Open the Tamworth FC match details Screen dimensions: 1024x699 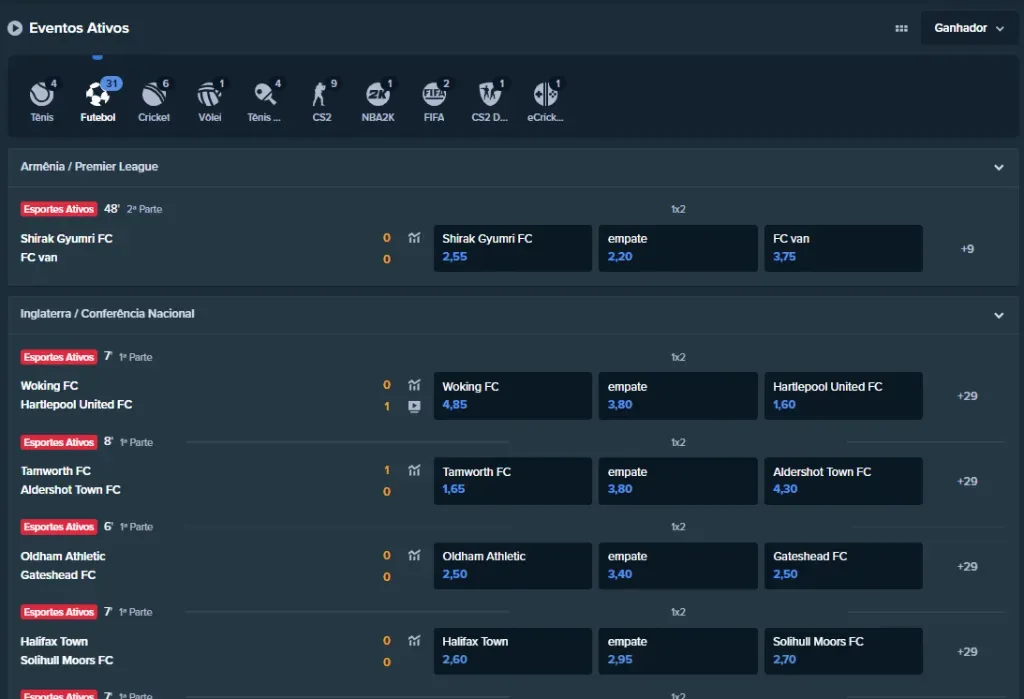(56, 471)
